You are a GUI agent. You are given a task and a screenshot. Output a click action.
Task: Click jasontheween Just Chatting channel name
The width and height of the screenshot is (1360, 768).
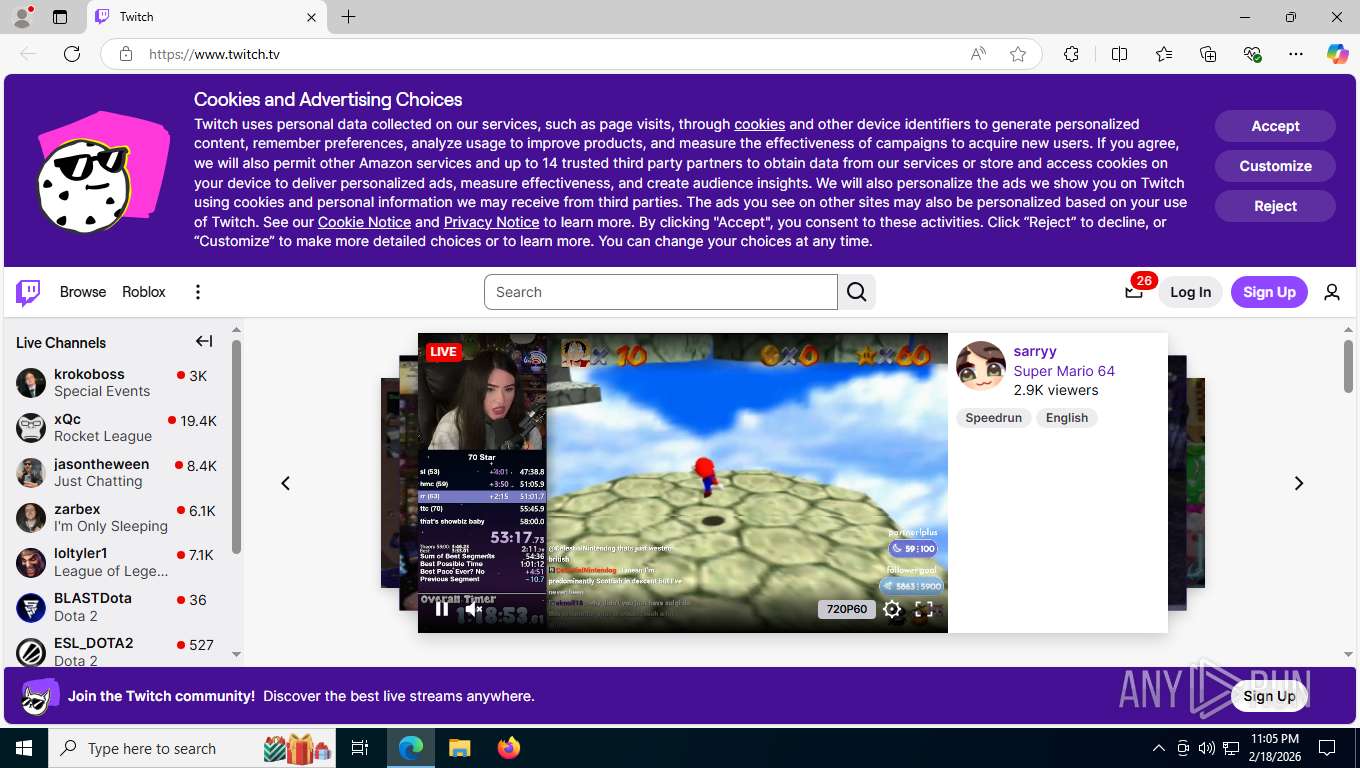click(101, 464)
